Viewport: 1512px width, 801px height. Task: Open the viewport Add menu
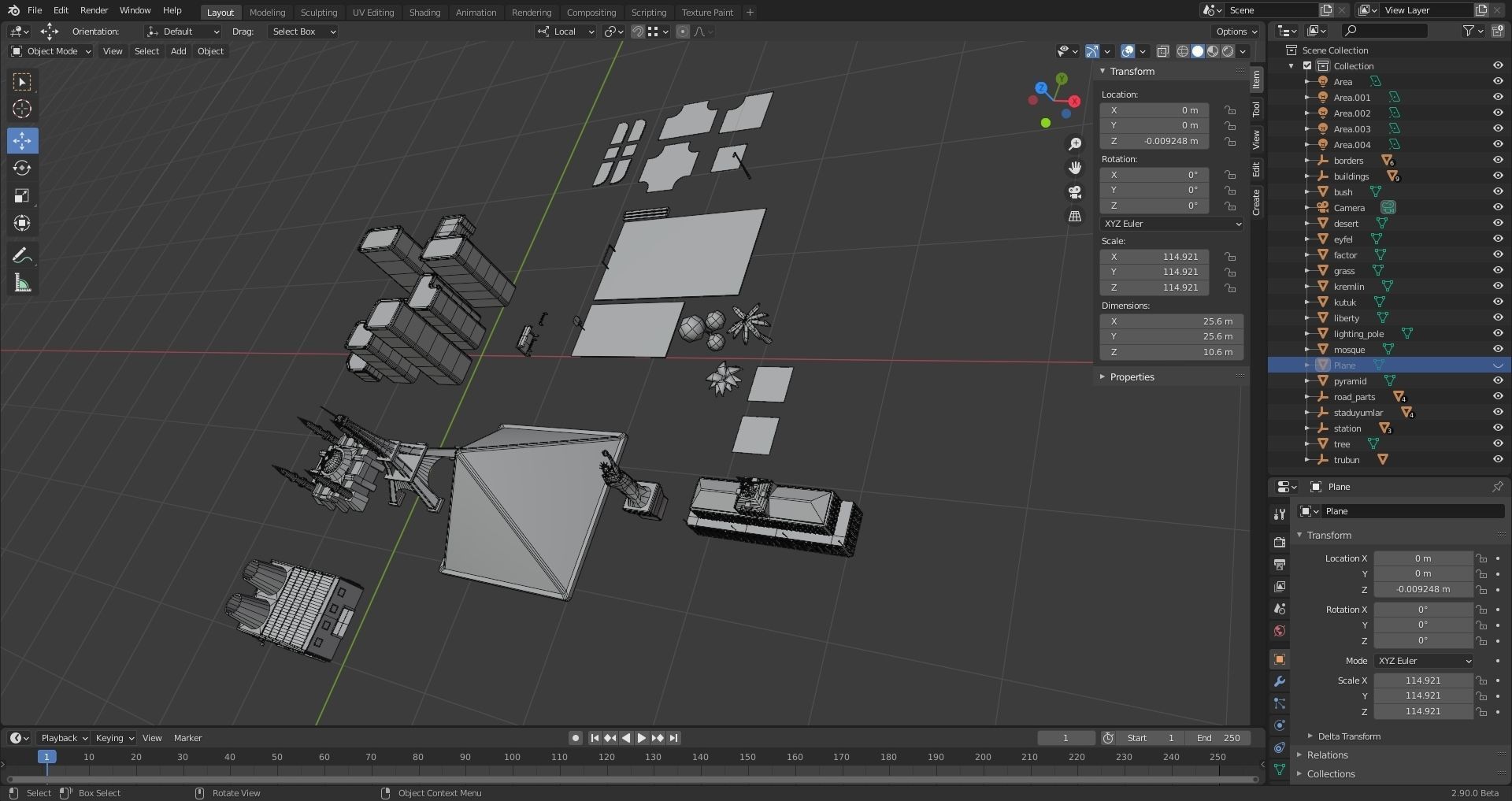click(x=179, y=51)
